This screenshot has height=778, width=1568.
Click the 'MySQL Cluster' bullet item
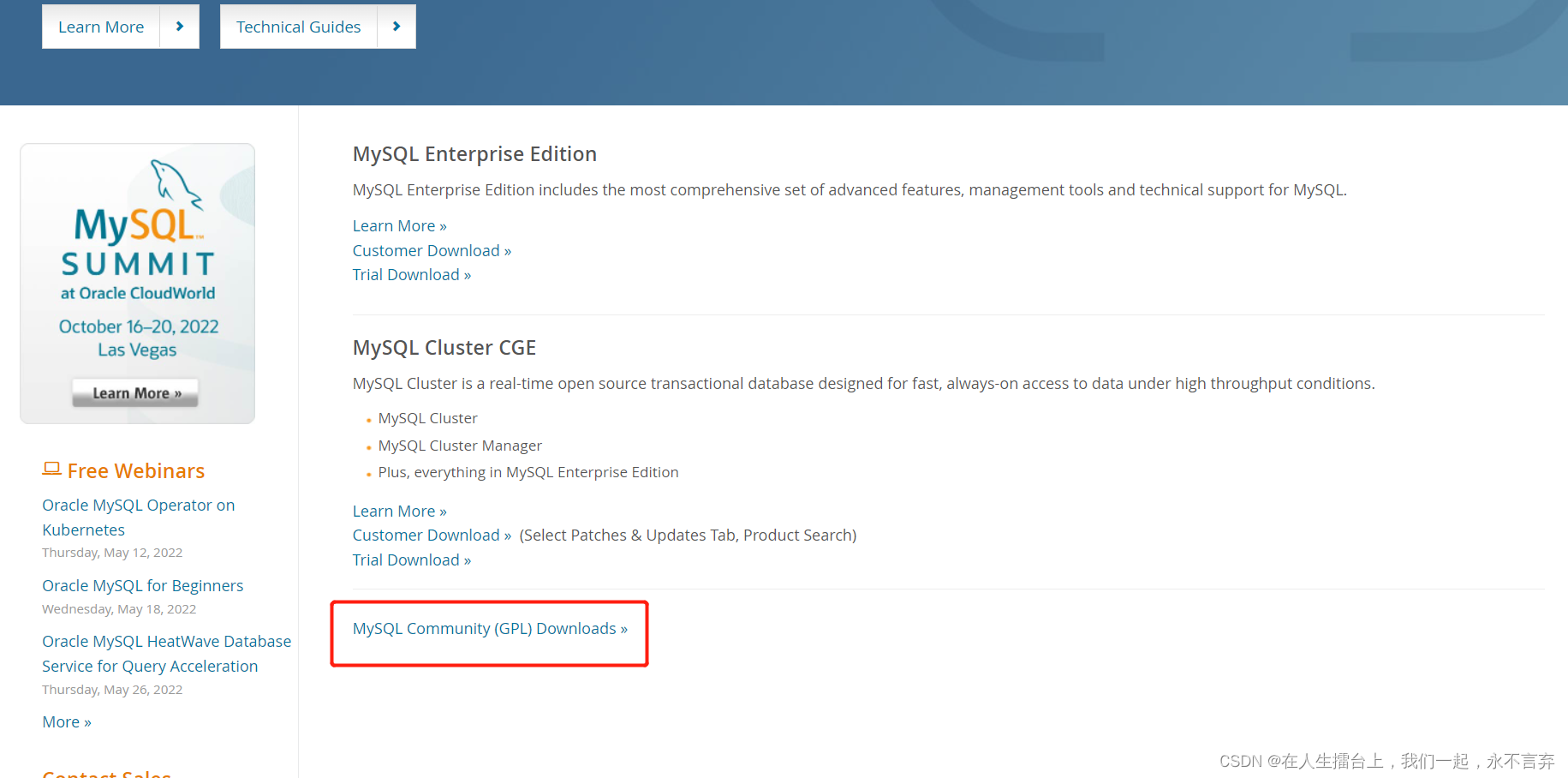428,418
